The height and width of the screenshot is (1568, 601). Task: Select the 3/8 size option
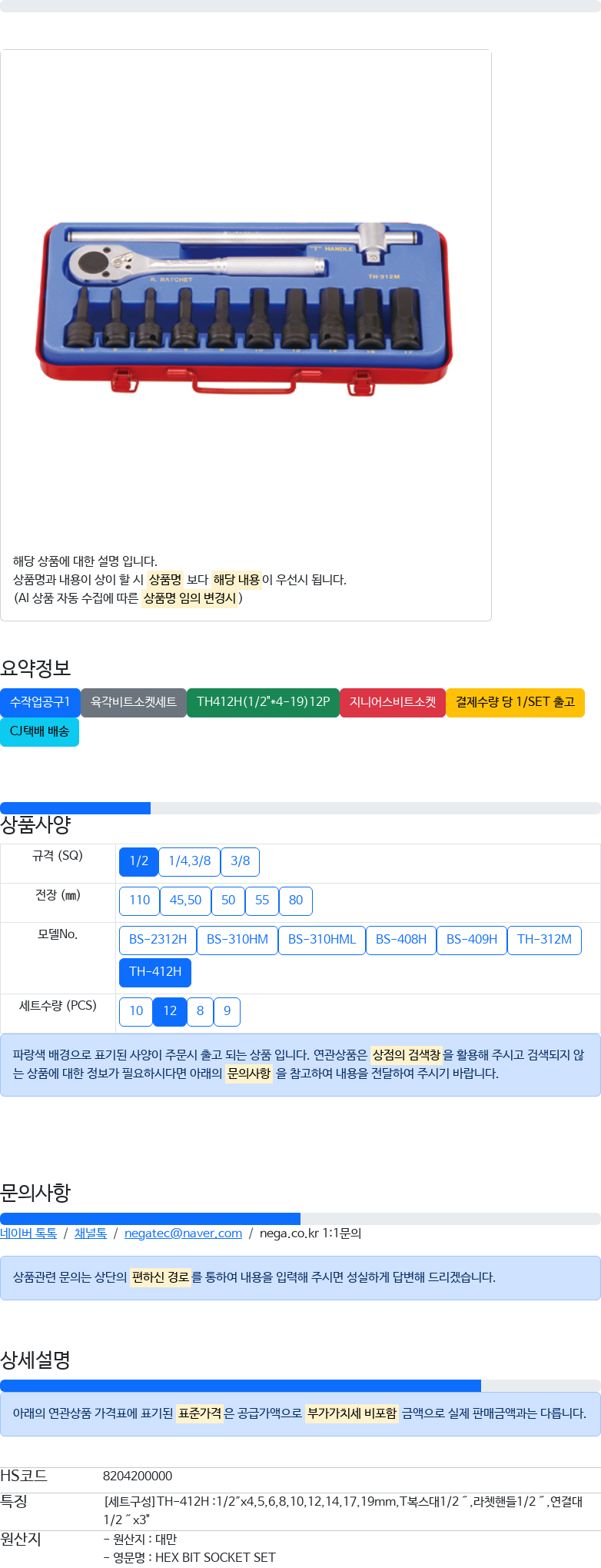[240, 861]
